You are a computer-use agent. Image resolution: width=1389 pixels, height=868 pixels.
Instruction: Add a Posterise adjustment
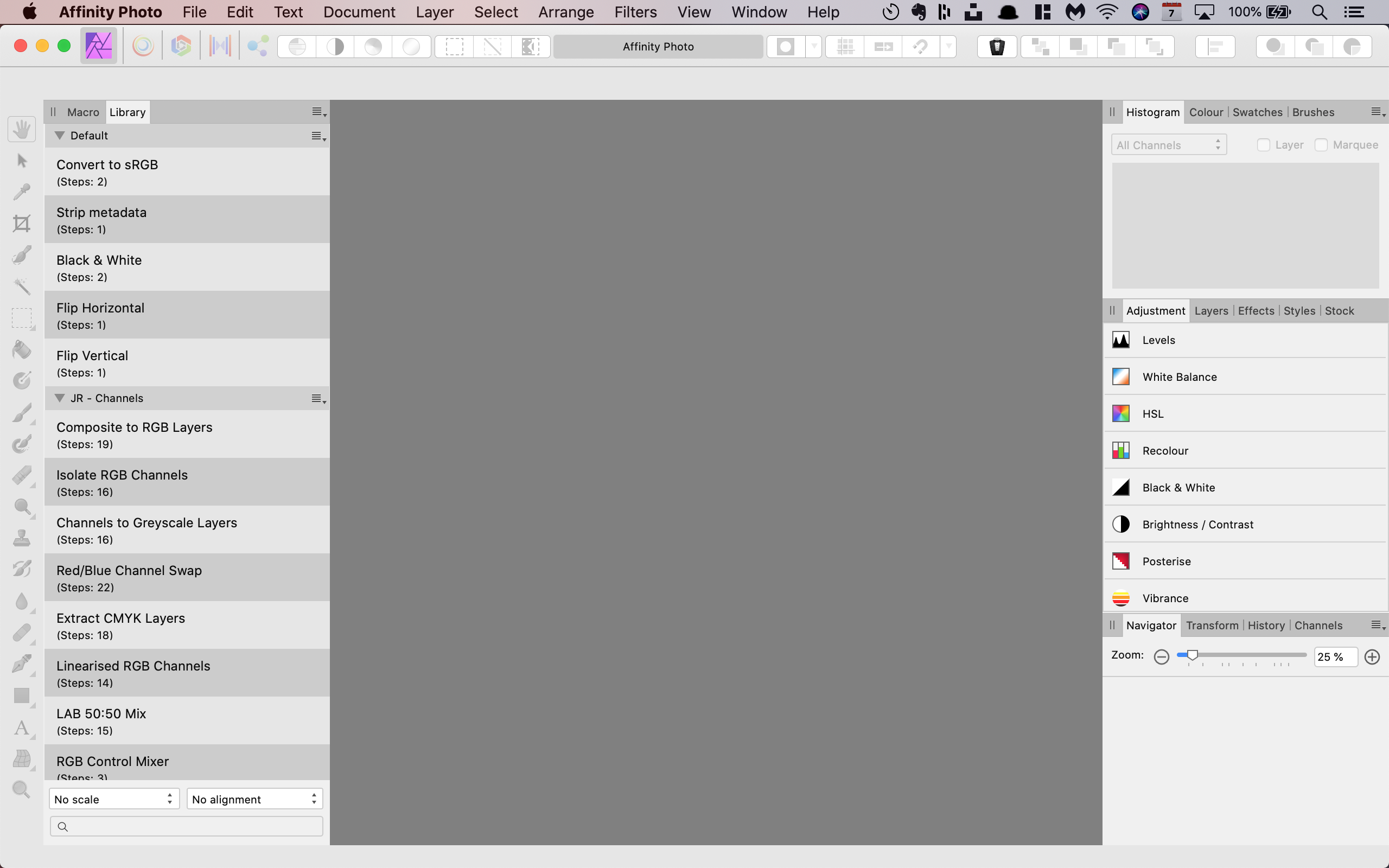click(1244, 561)
